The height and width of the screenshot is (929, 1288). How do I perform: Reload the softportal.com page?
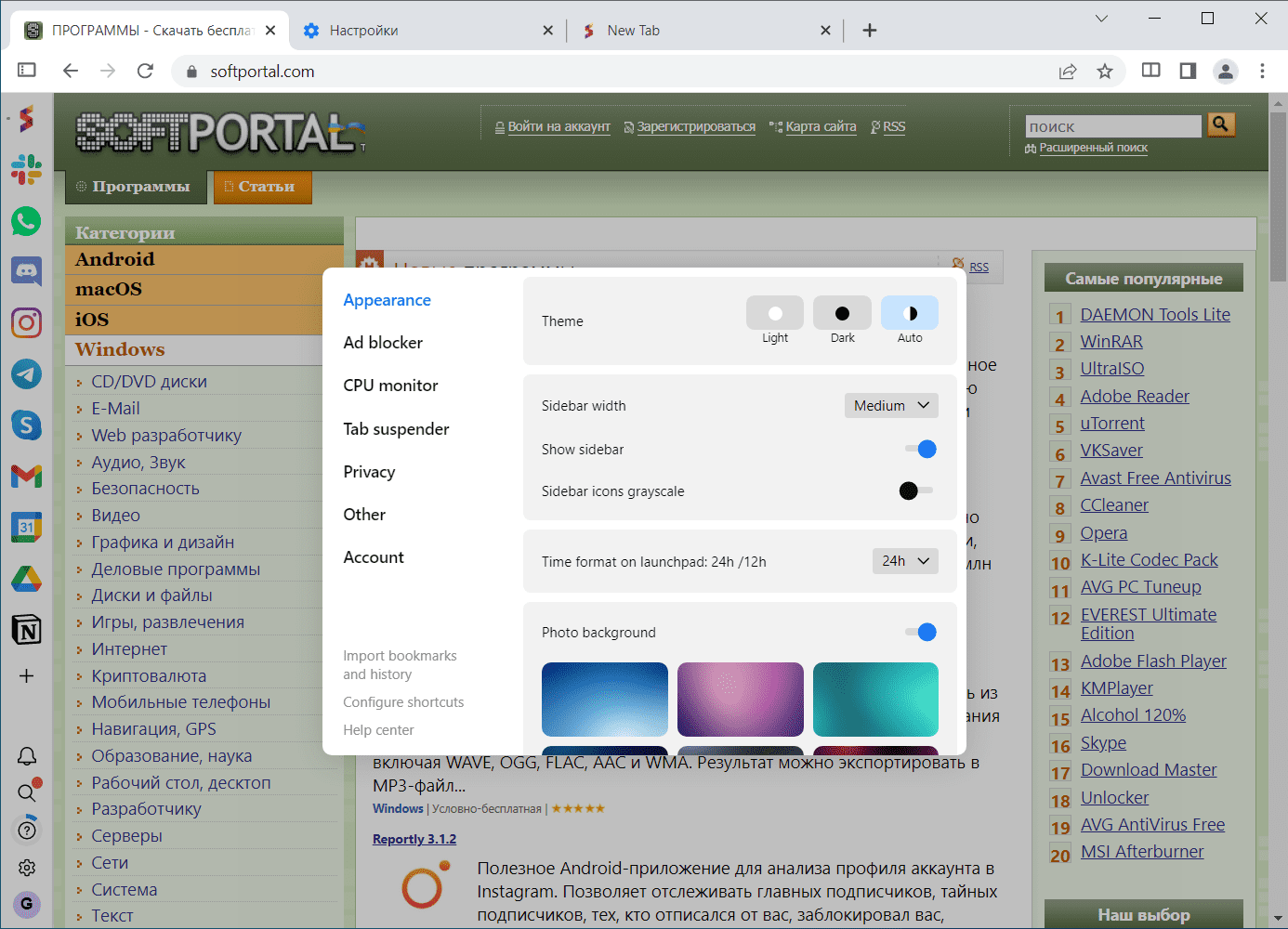click(x=145, y=71)
